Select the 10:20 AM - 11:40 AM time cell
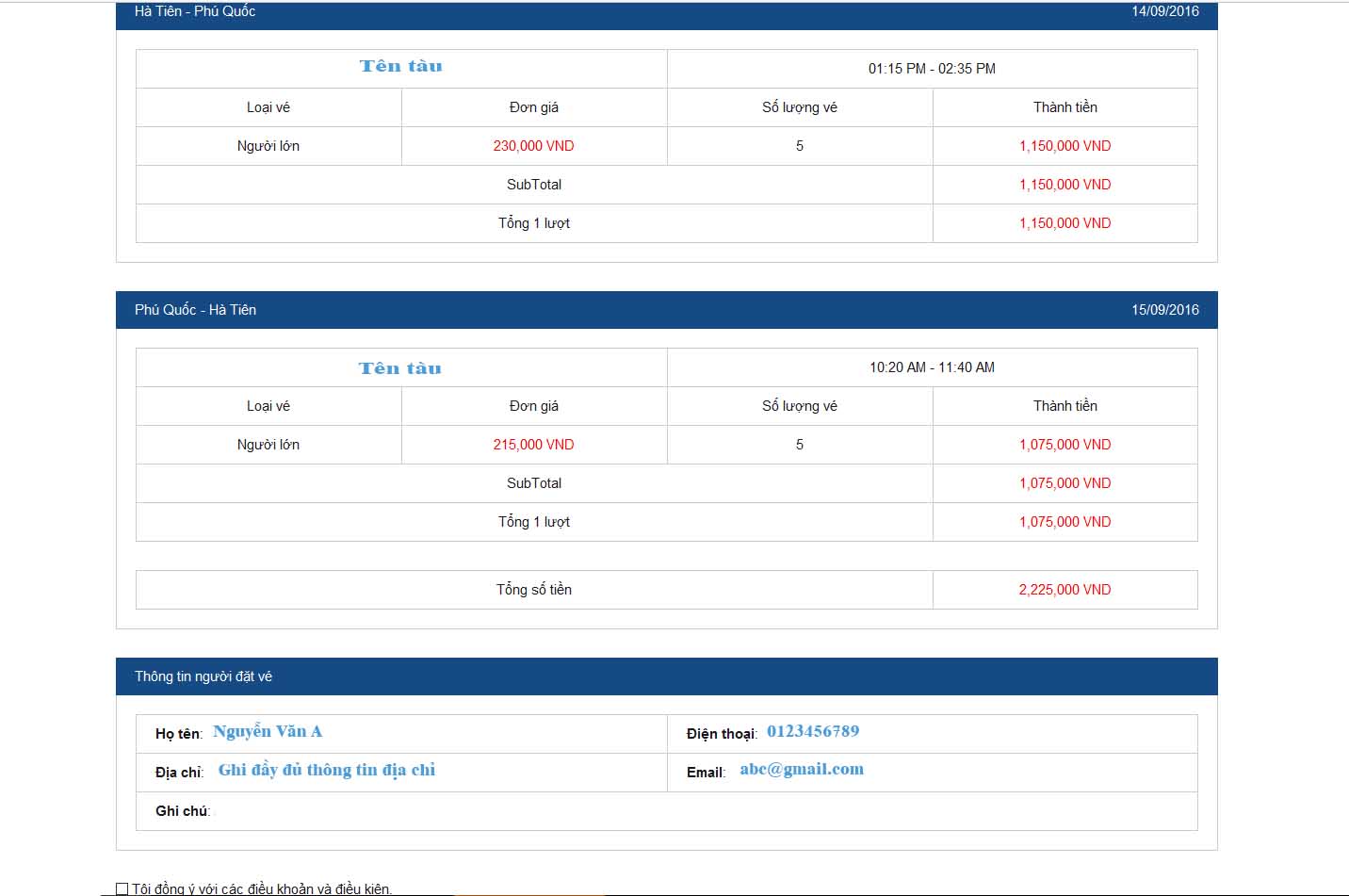The image size is (1349, 896). tap(932, 367)
